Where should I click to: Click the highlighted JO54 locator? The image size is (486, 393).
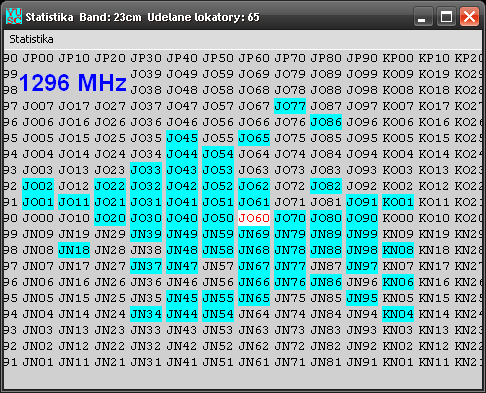click(218, 154)
